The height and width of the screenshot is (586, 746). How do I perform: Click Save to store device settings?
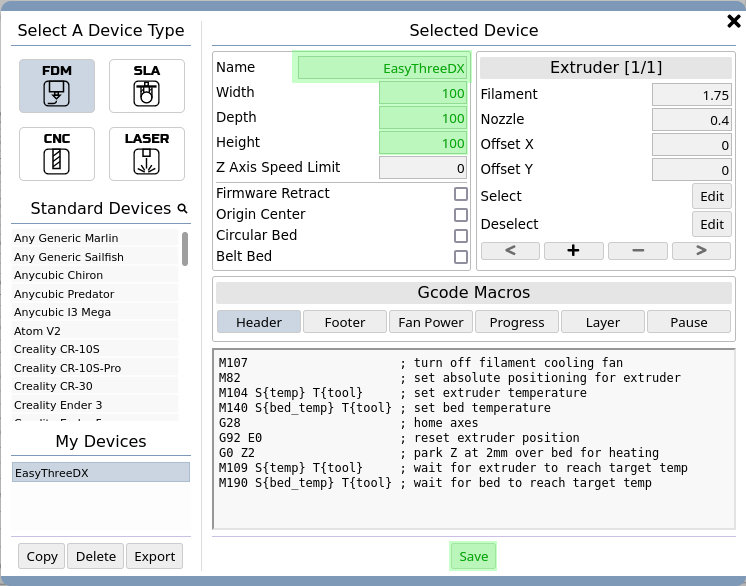click(473, 557)
